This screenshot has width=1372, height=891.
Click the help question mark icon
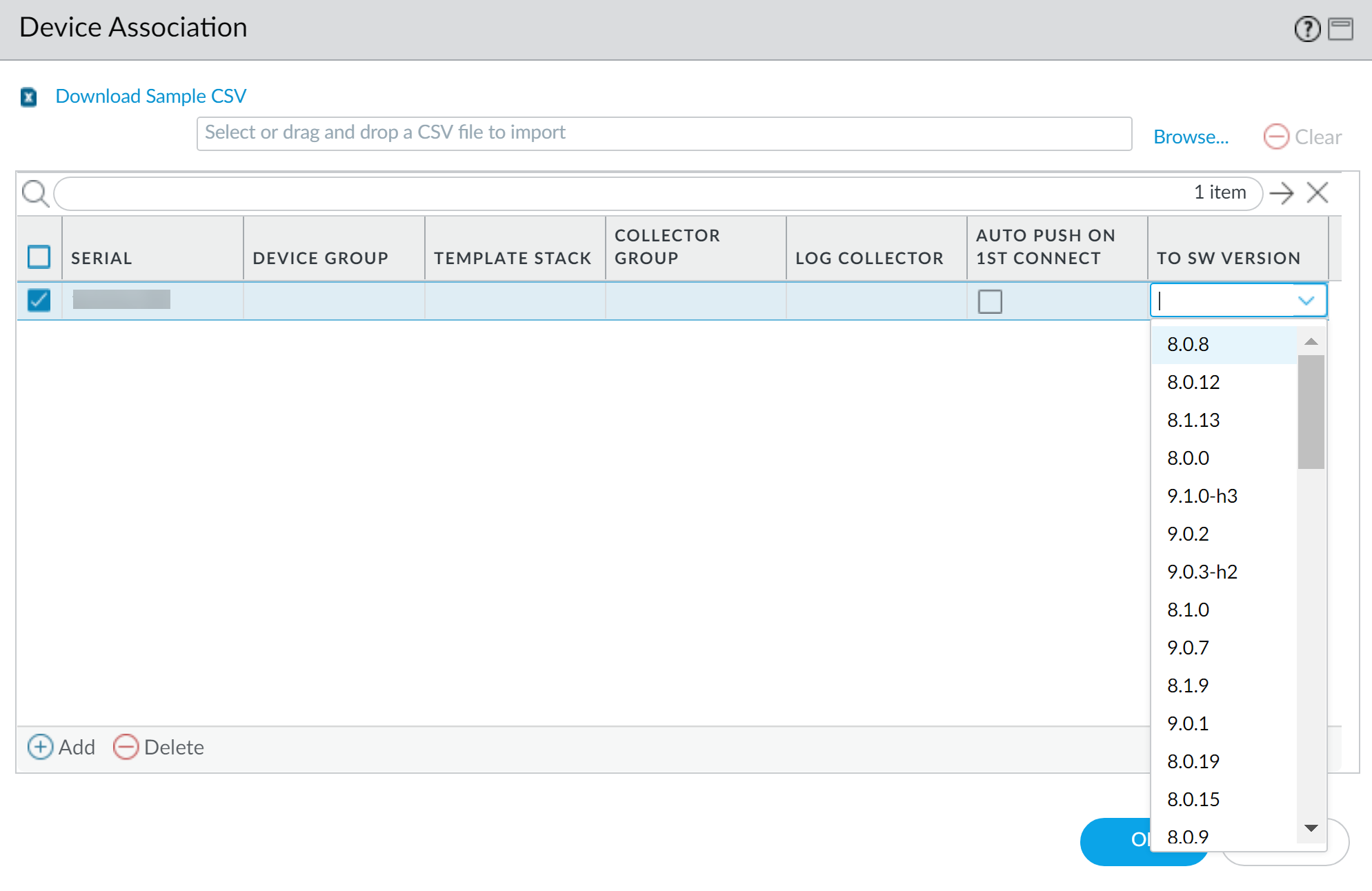tap(1306, 29)
